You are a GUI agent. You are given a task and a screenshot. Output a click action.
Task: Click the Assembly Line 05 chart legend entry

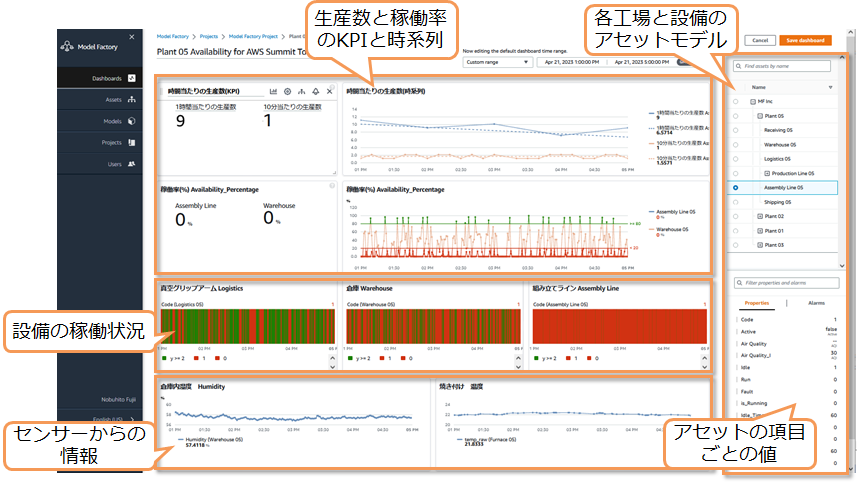pos(672,212)
